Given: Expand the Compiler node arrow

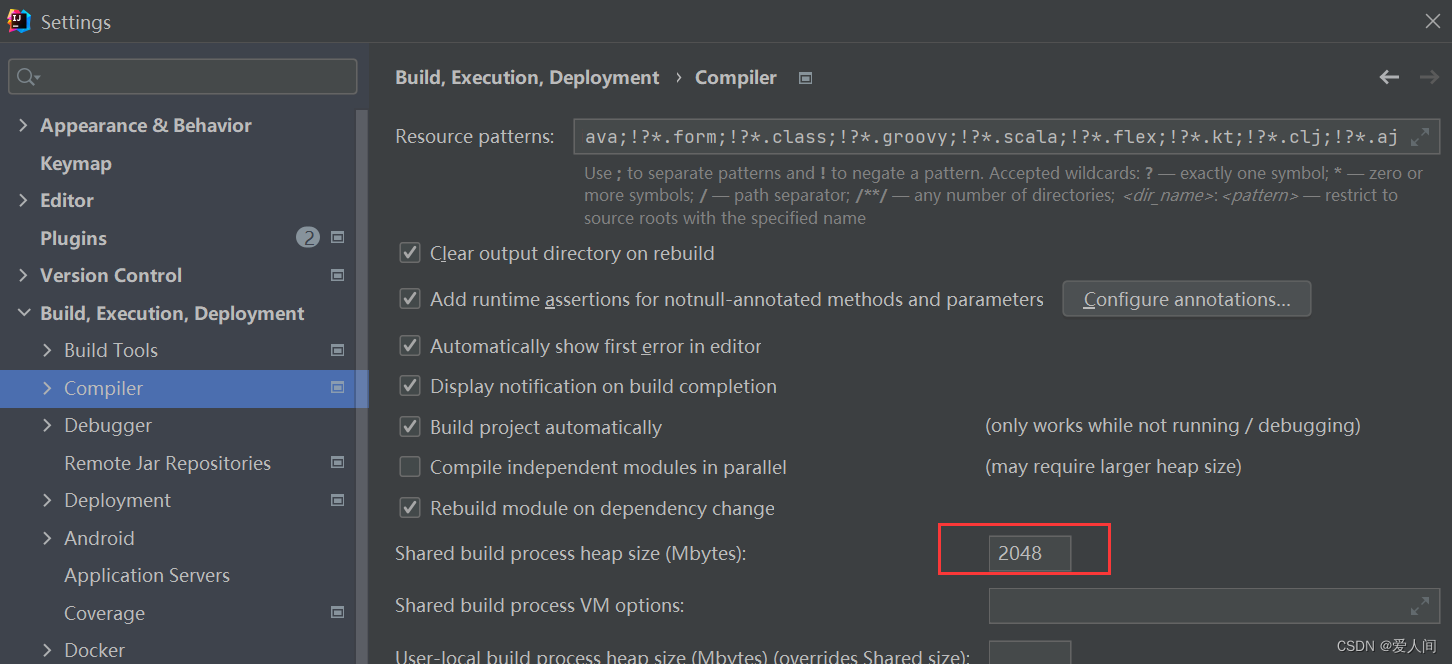Looking at the screenshot, I should point(47,388).
